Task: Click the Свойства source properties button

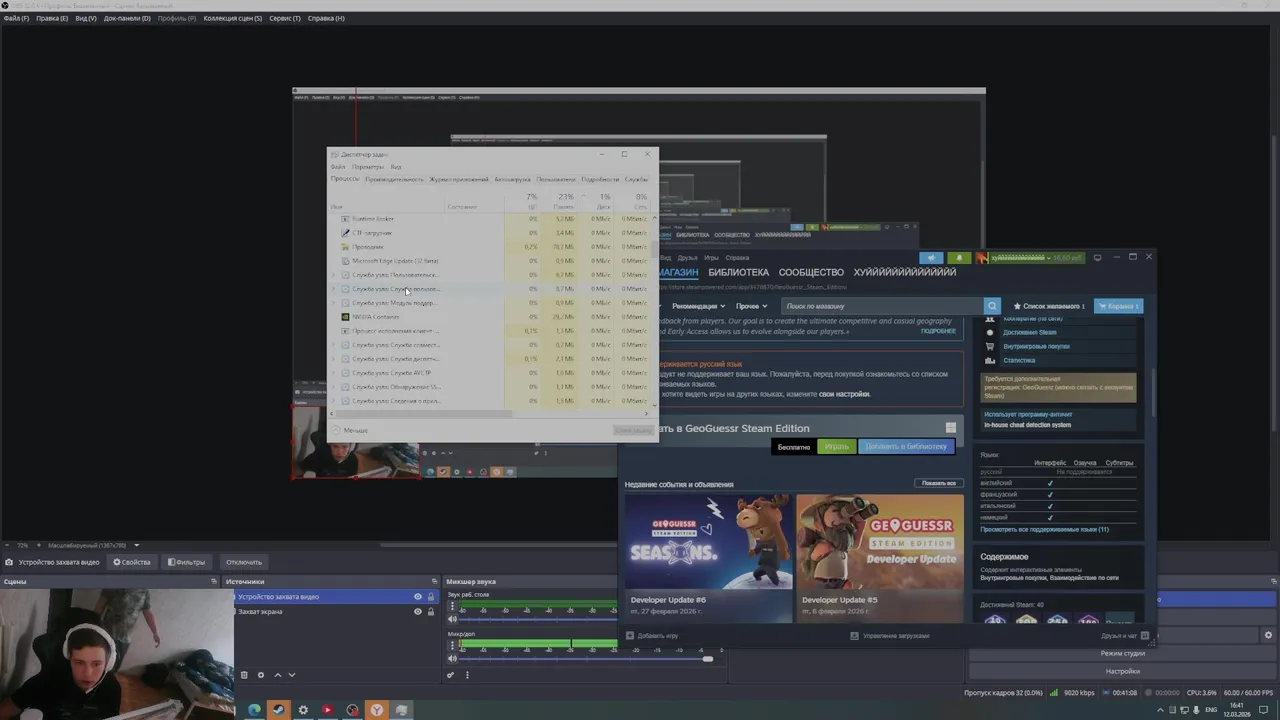Action: tap(132, 562)
